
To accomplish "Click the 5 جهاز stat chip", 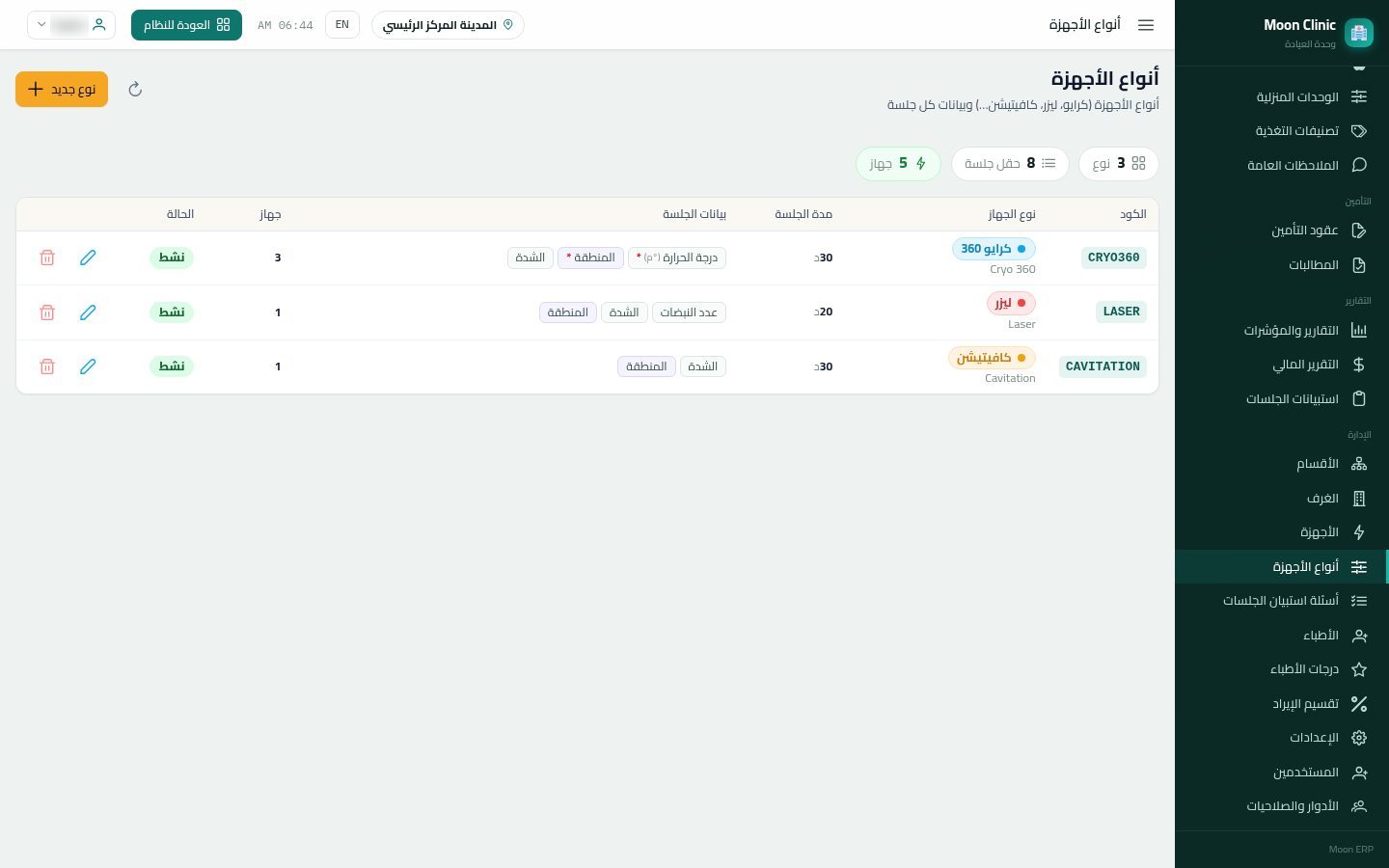I will click(x=898, y=164).
